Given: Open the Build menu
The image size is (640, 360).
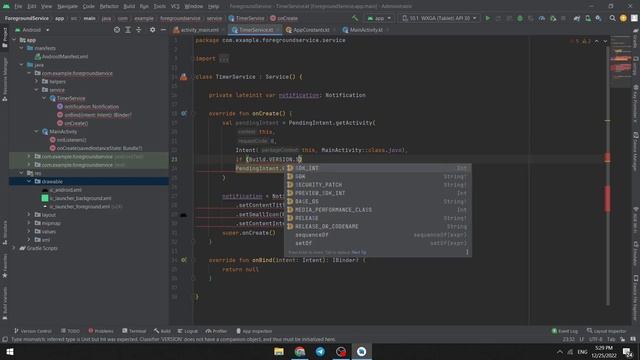Looking at the screenshot, I should (x=129, y=6).
